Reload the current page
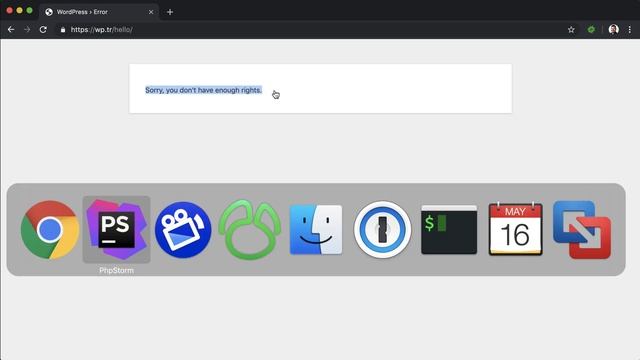640x360 pixels. [43, 29]
